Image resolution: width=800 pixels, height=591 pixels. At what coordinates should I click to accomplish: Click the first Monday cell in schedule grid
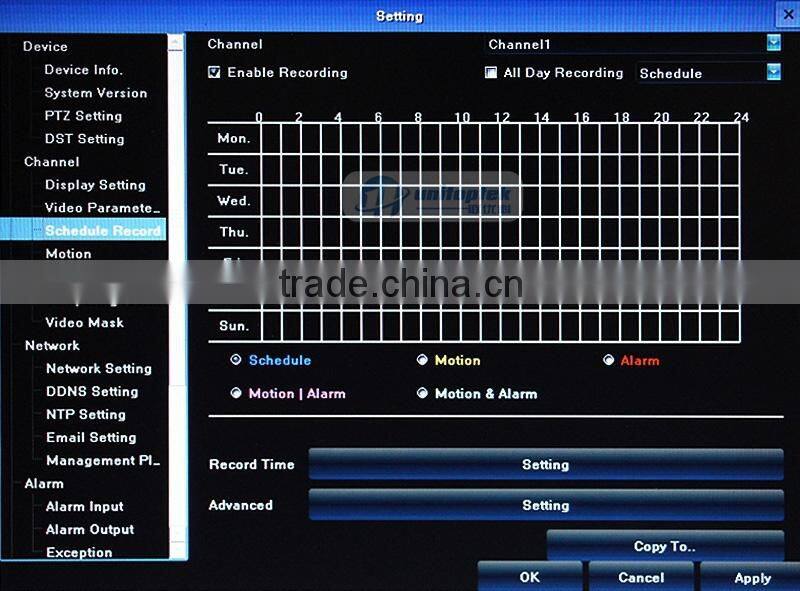(269, 139)
